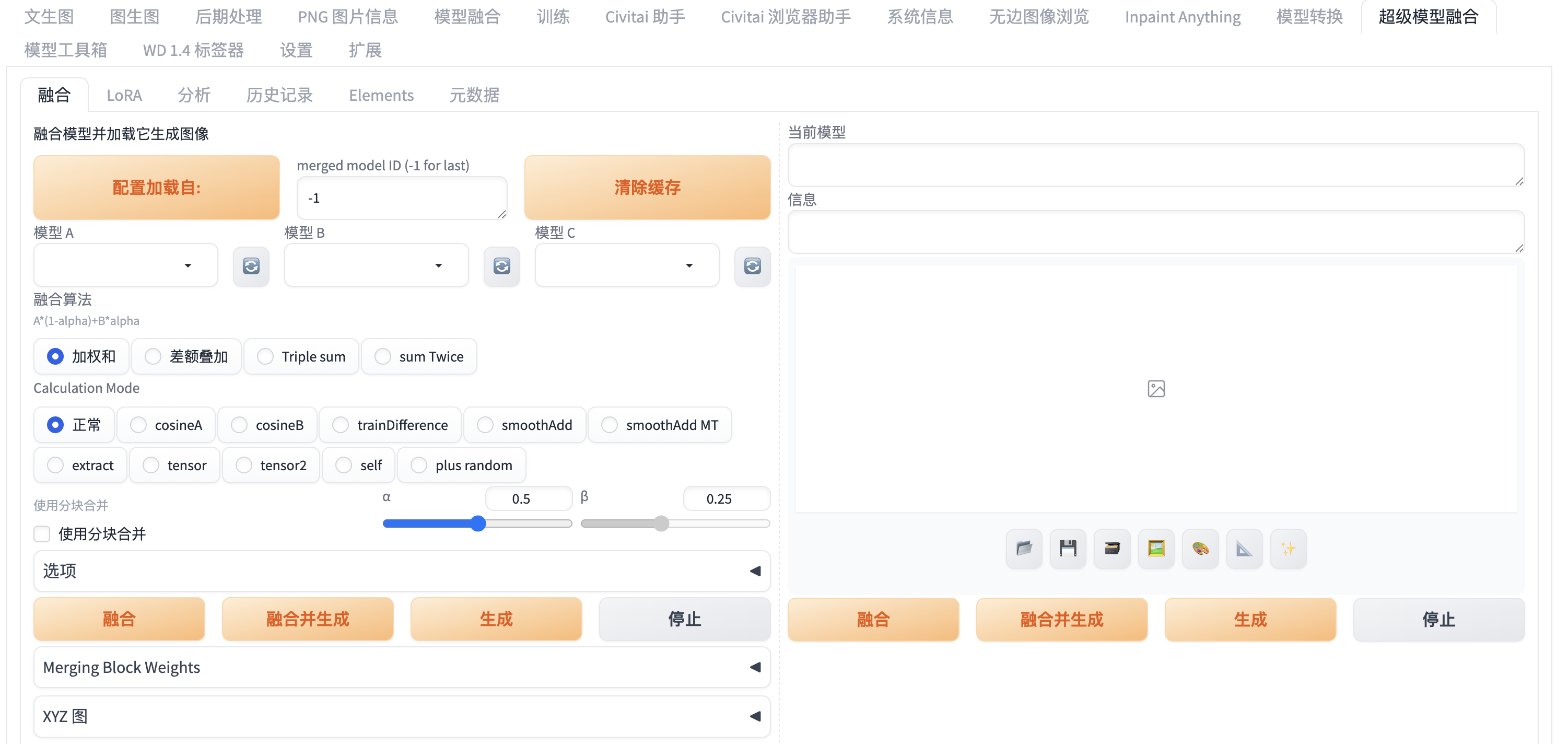
Task: Click the 清除缓存 button
Action: (647, 188)
